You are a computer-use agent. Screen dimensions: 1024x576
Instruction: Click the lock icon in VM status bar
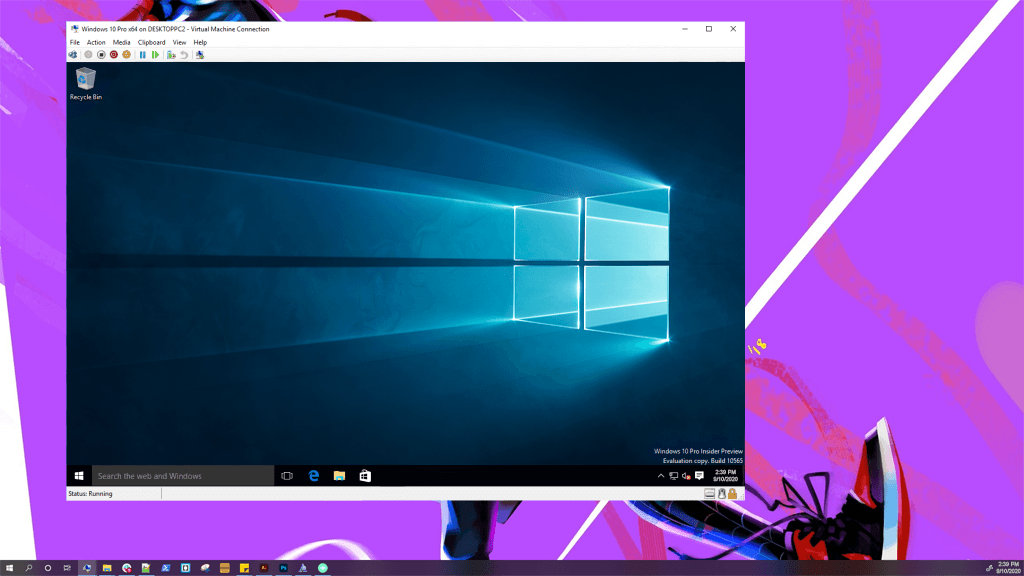[733, 494]
